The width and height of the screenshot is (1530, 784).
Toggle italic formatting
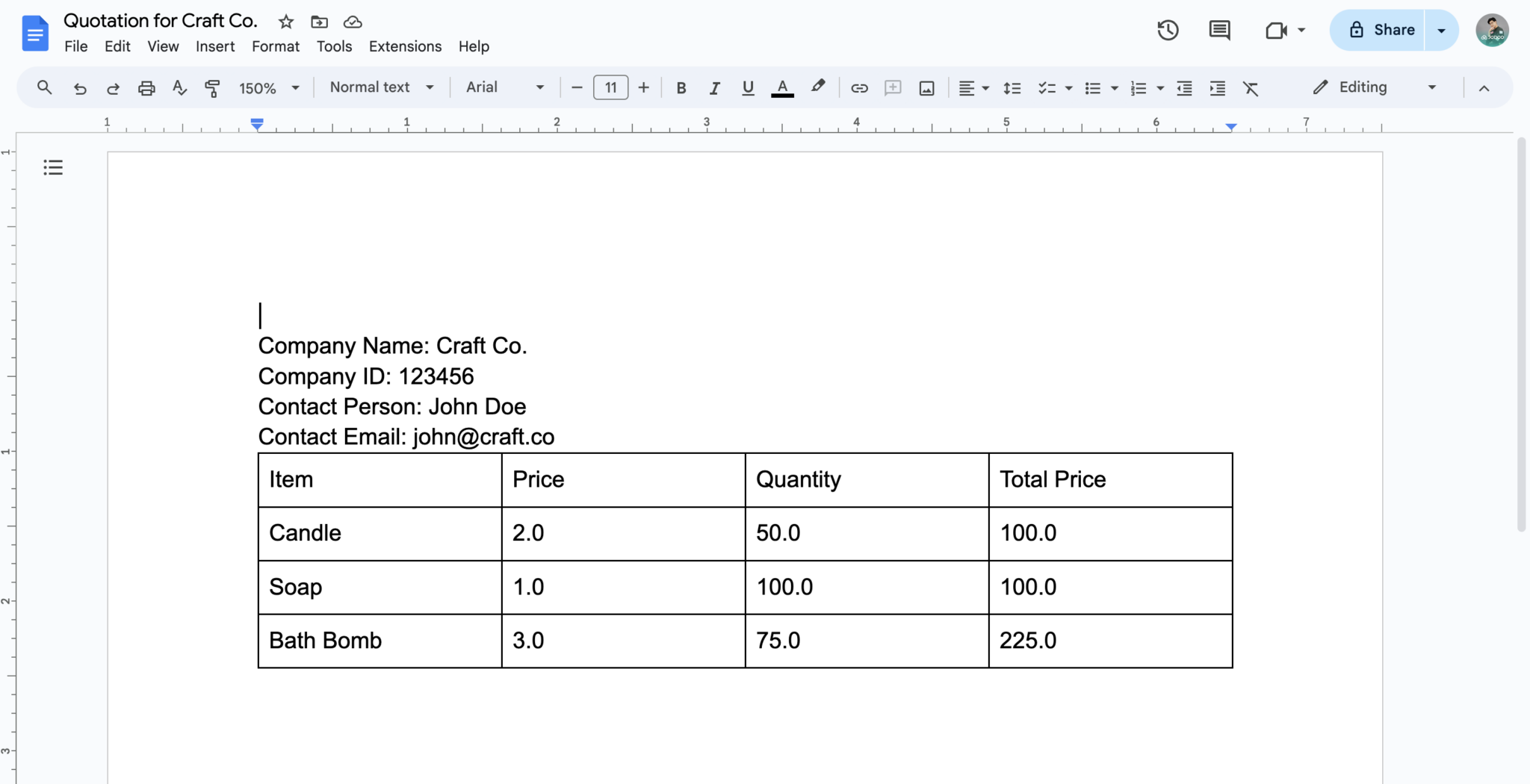714,87
